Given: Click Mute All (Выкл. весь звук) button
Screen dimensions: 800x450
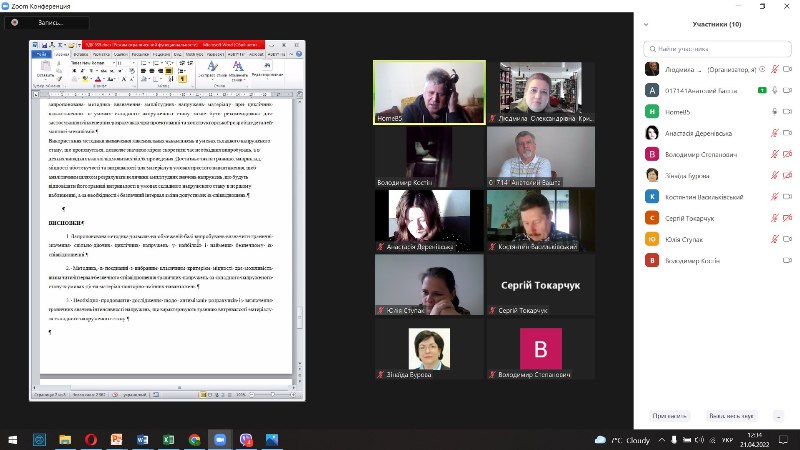Looking at the screenshot, I should (731, 416).
